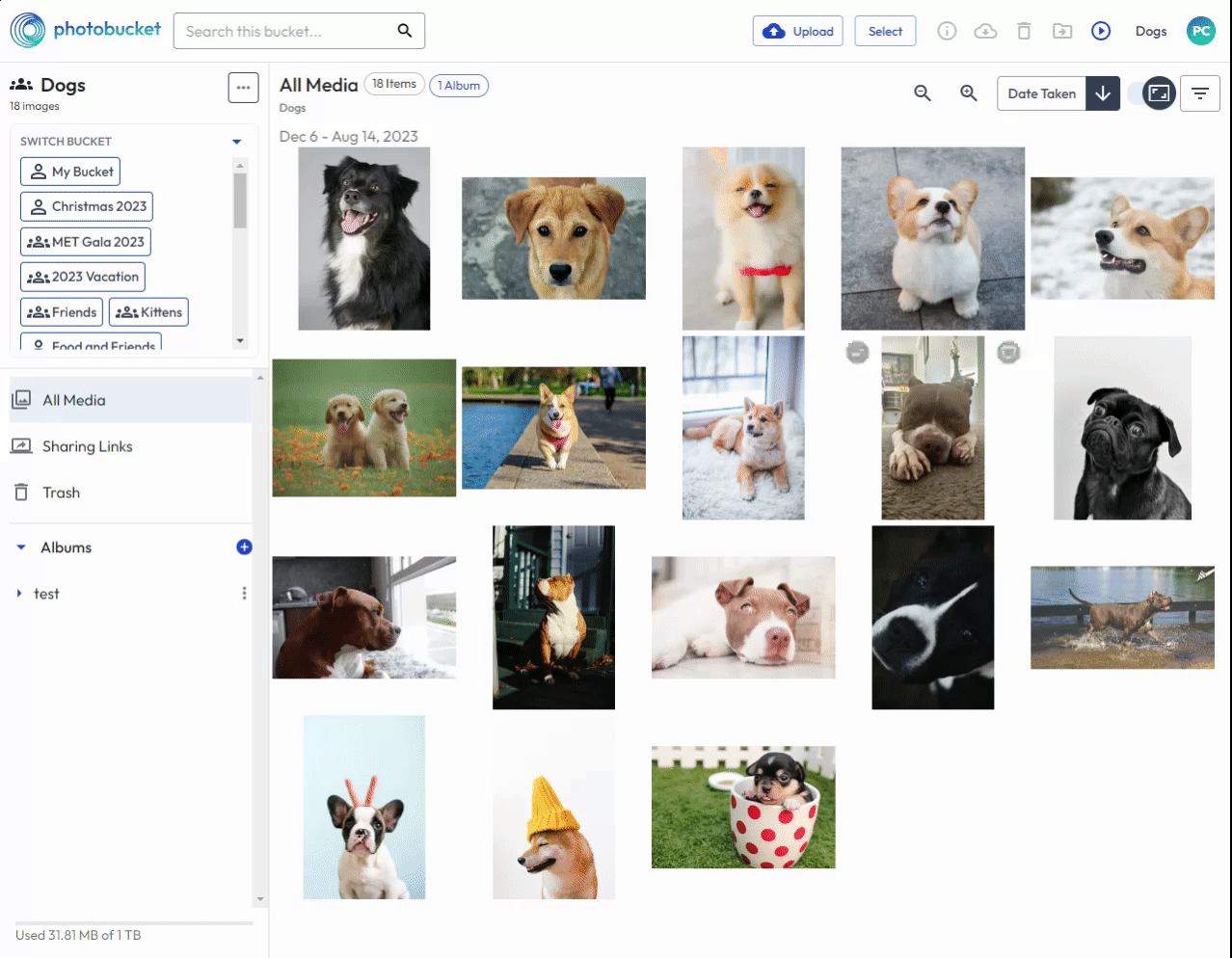Switch to My Bucket
1232x958 pixels.
tap(70, 172)
